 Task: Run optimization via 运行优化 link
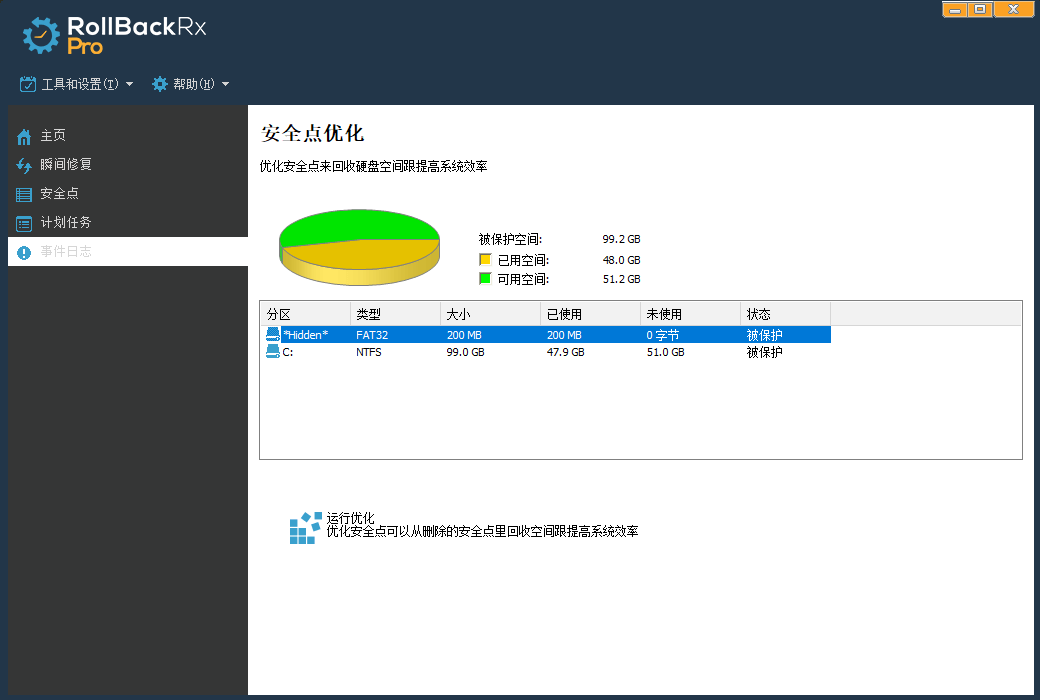[350, 518]
